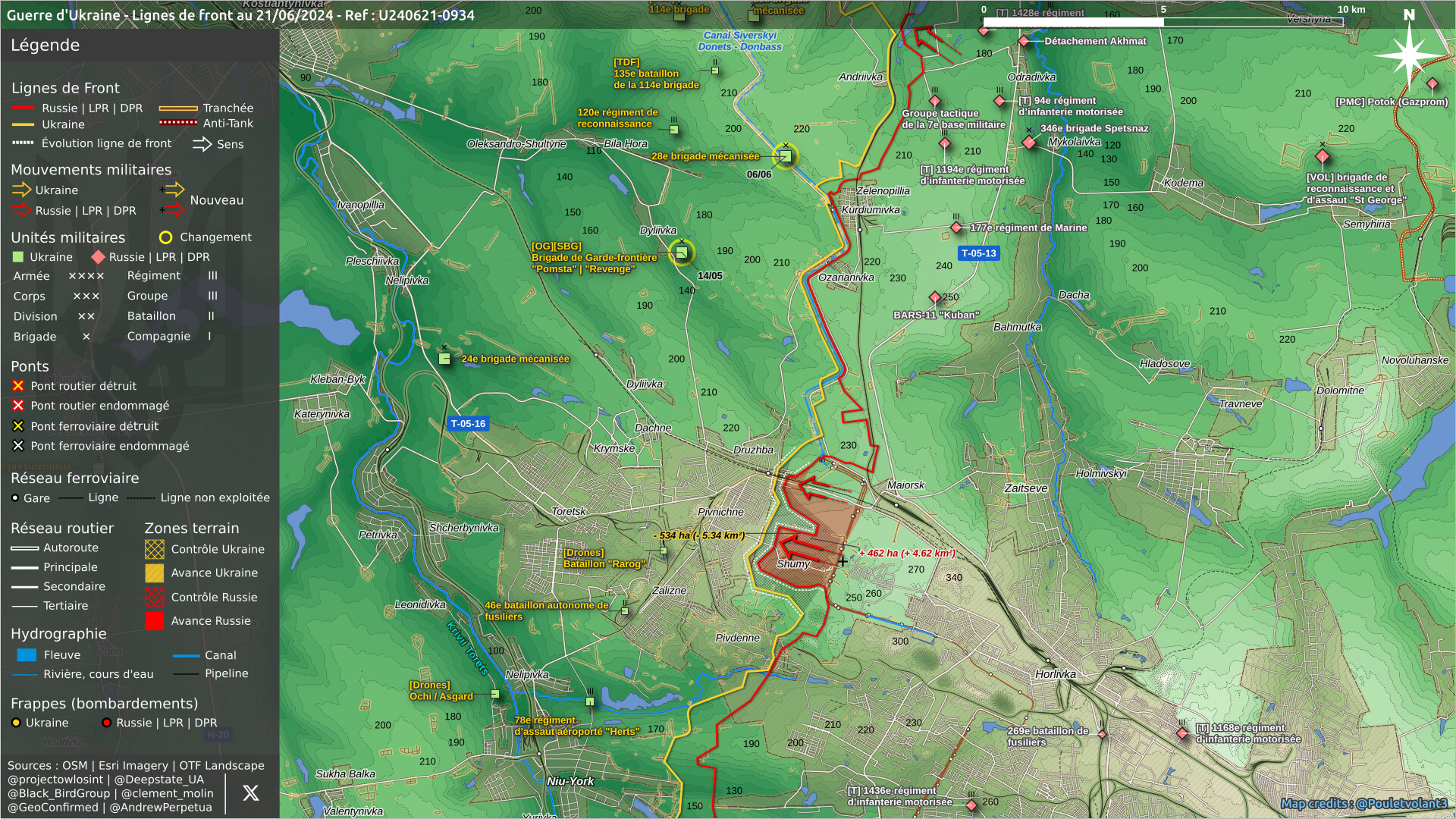Click the +462 ha Russian gain label
Image resolution: width=1456 pixels, height=819 pixels.
coord(907,554)
